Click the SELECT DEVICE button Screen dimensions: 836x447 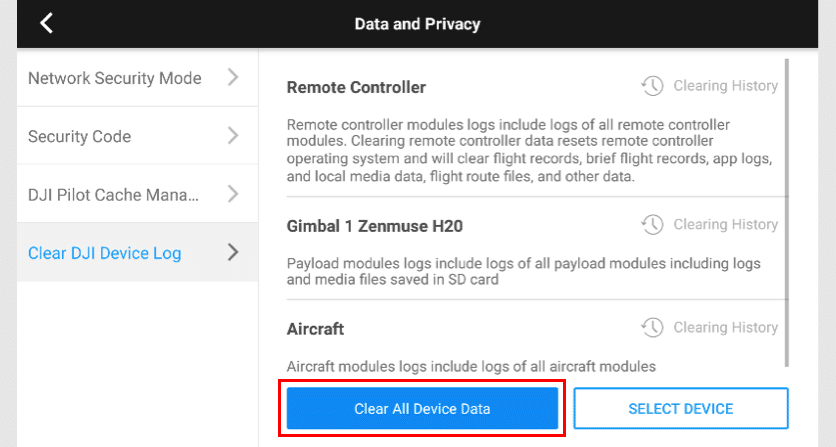point(681,409)
